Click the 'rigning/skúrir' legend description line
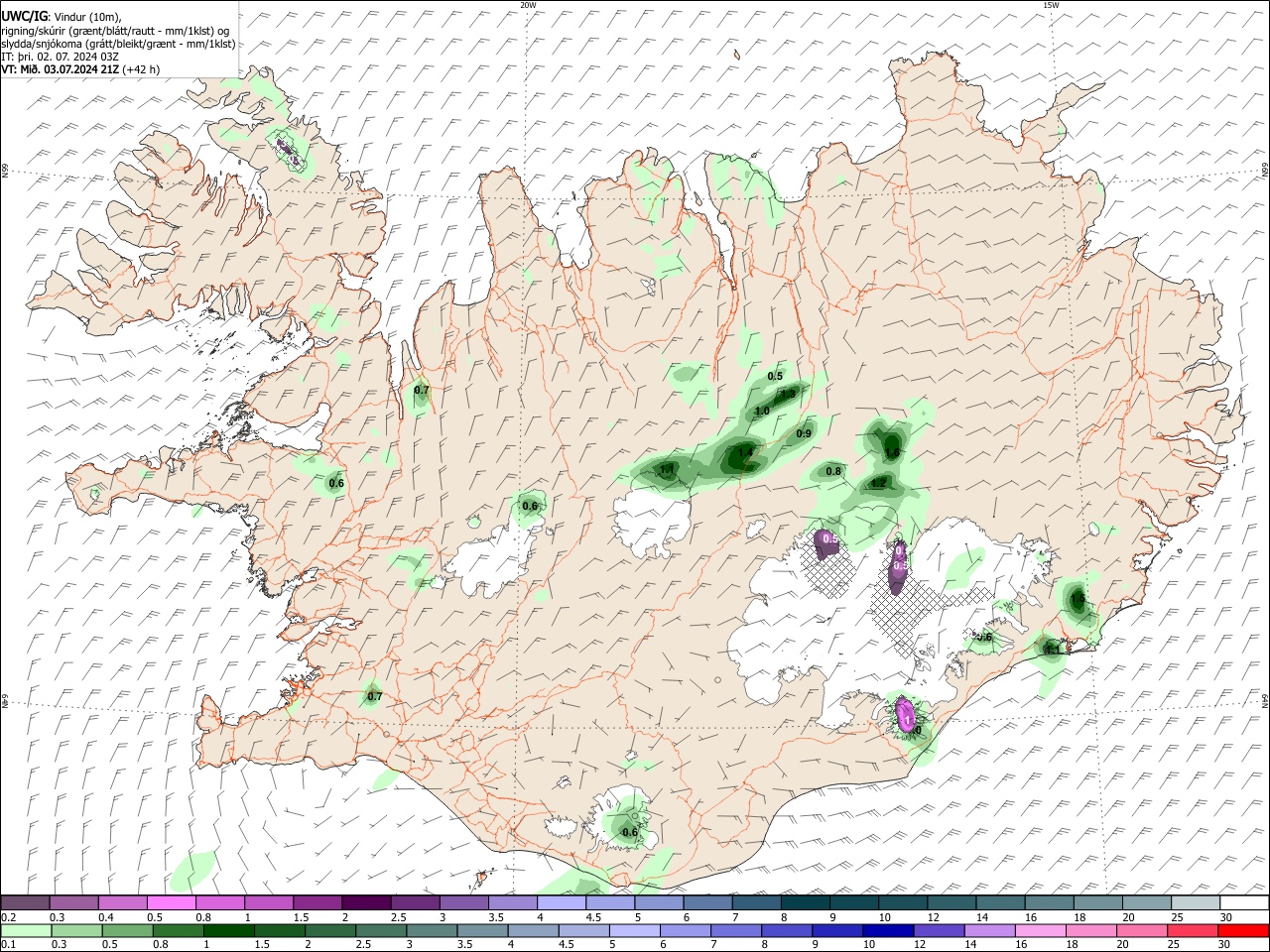Image resolution: width=1270 pixels, height=952 pixels. coord(116,31)
